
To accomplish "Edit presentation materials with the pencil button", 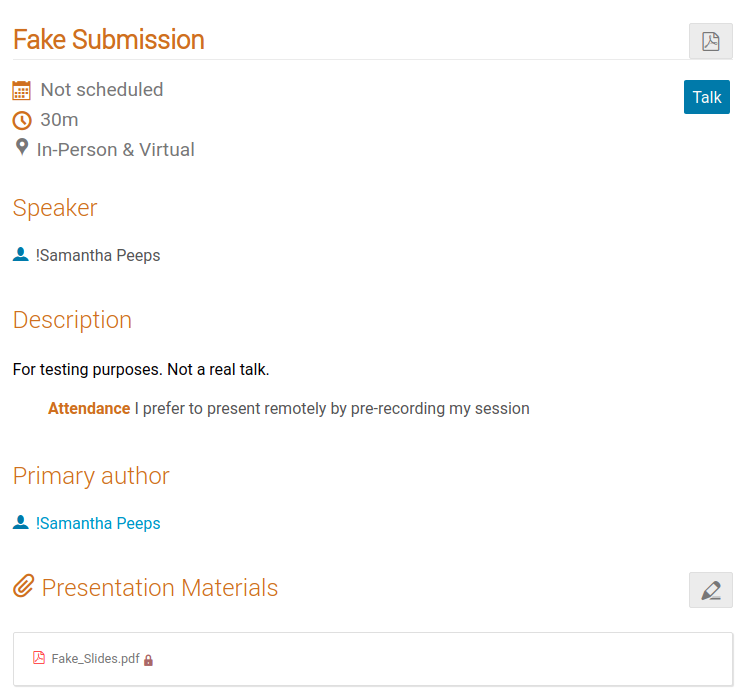I will coord(710,590).
